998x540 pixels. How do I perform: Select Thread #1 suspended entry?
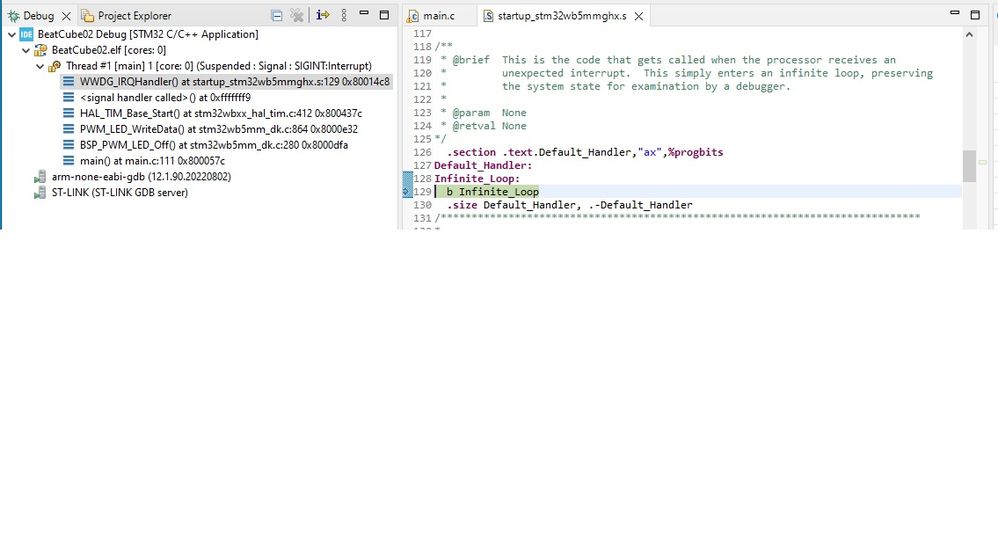click(x=219, y=66)
